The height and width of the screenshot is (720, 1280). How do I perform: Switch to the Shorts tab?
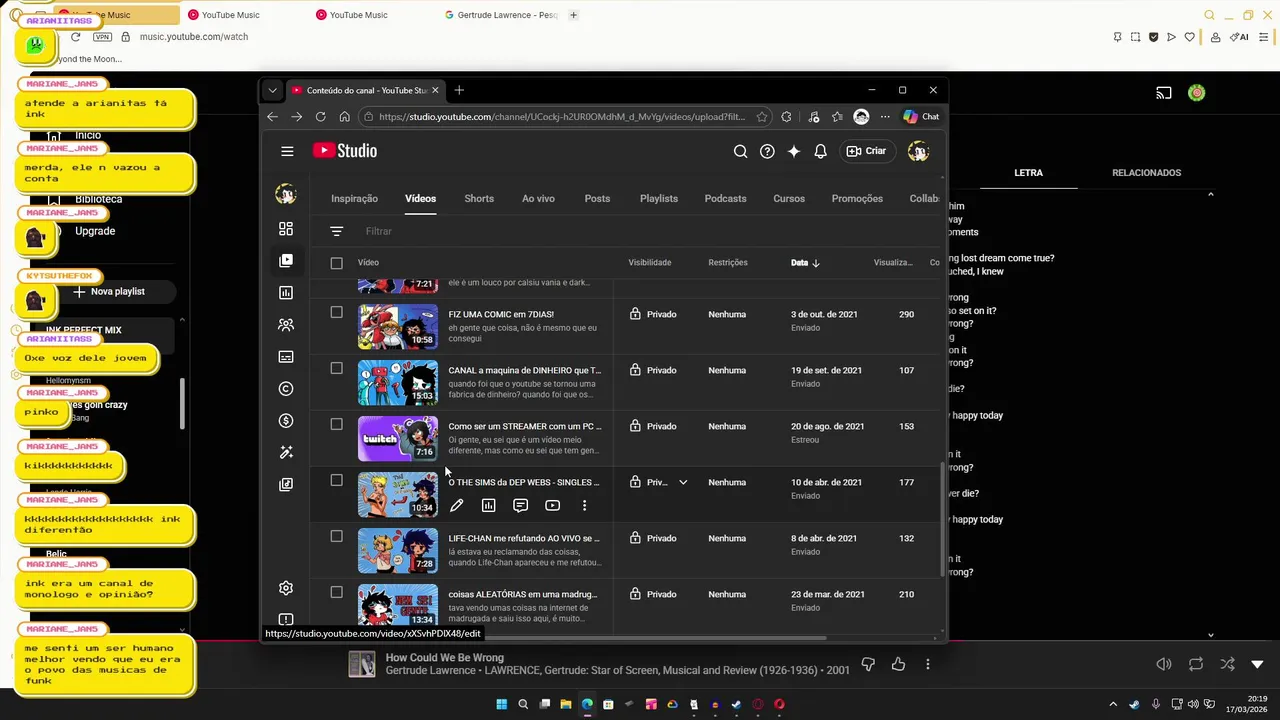479,198
